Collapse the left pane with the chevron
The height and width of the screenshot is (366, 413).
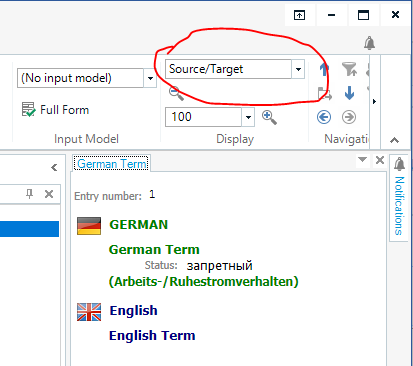pyautogui.click(x=54, y=167)
